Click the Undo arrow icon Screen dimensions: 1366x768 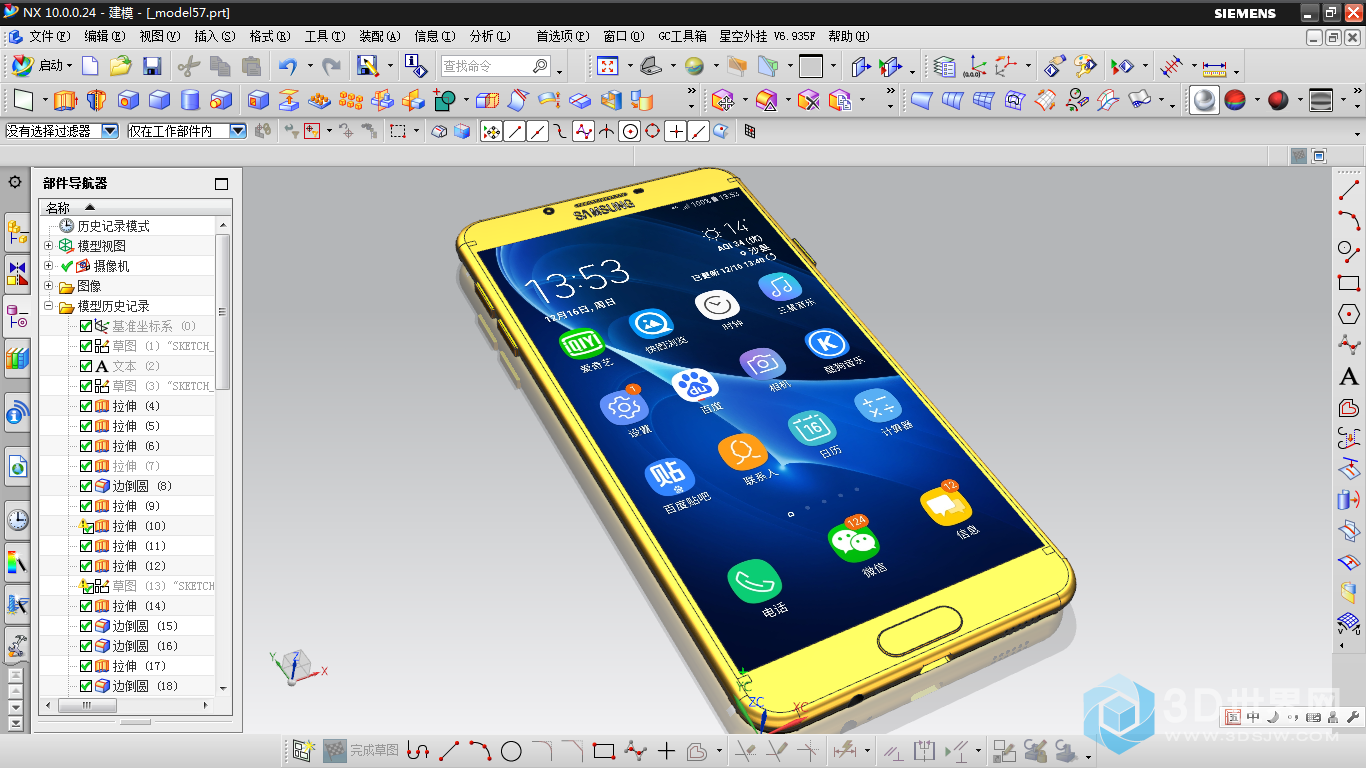point(288,66)
